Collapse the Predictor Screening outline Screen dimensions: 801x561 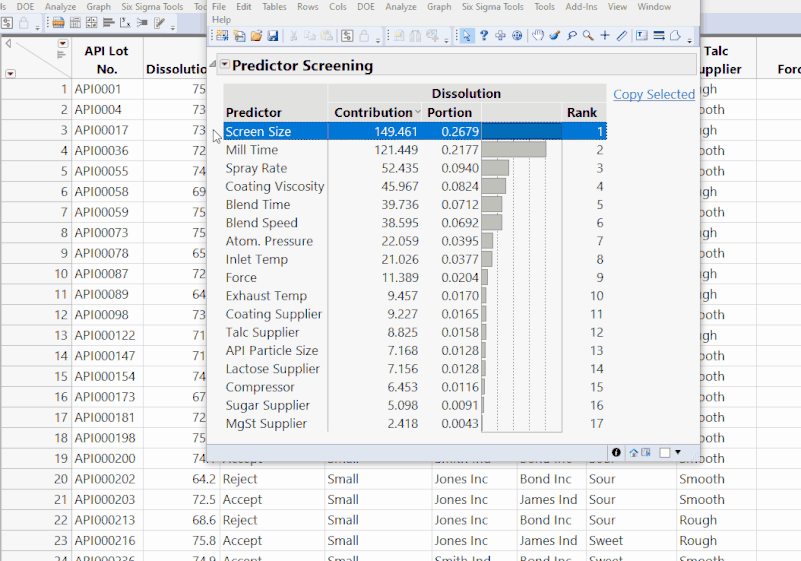click(x=213, y=66)
